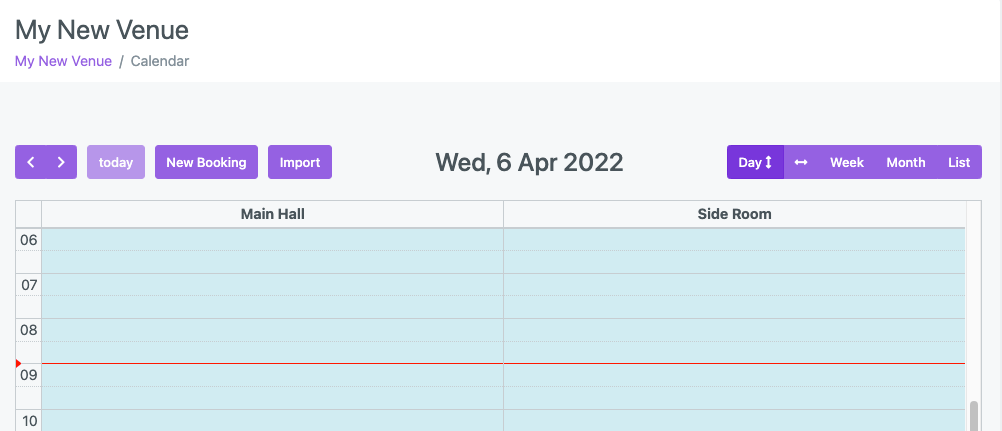Image resolution: width=1002 pixels, height=431 pixels.
Task: Switch to horizontal timeline view arrow icon
Action: tap(801, 162)
